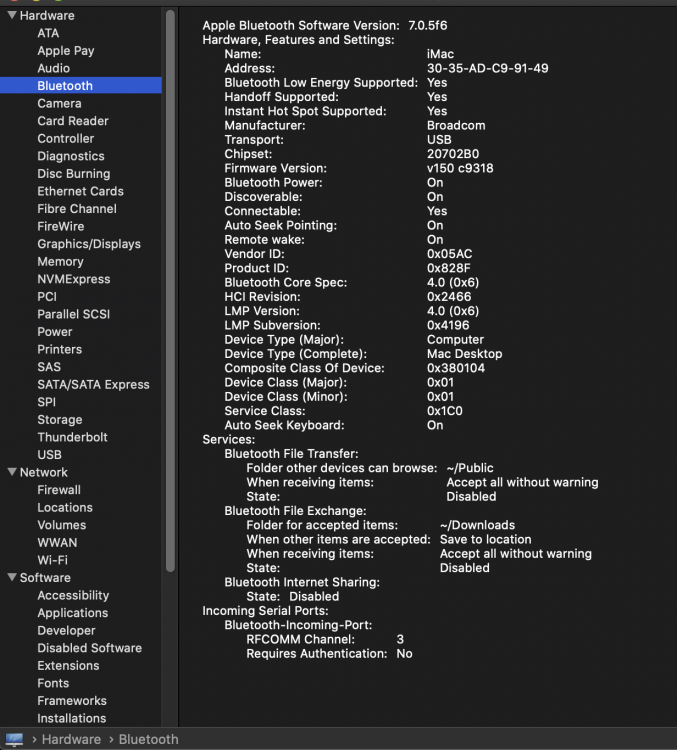Viewport: 677px width, 750px height.
Task: Open USB hardware entry
Action: coord(49,455)
